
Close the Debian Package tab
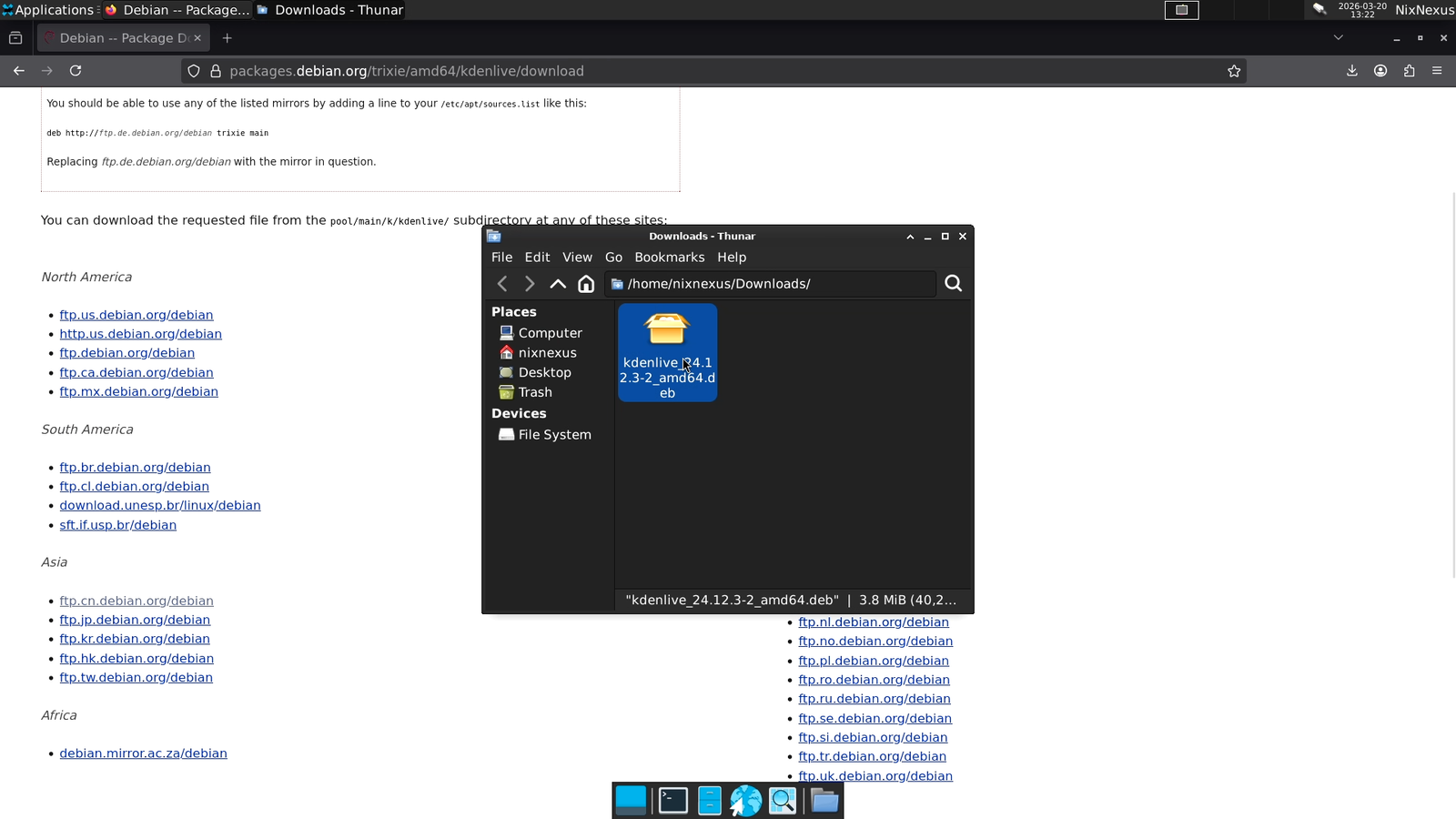[197, 38]
